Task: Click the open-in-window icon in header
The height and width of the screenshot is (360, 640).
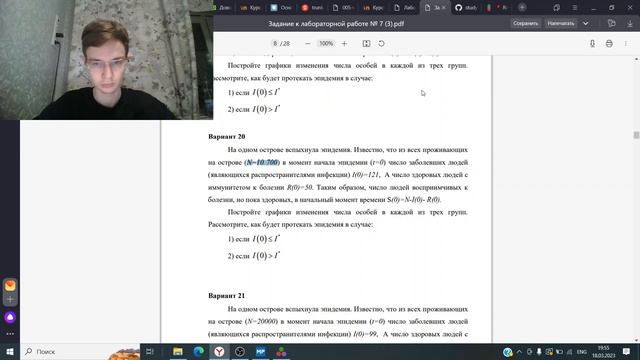Action: tap(611, 24)
